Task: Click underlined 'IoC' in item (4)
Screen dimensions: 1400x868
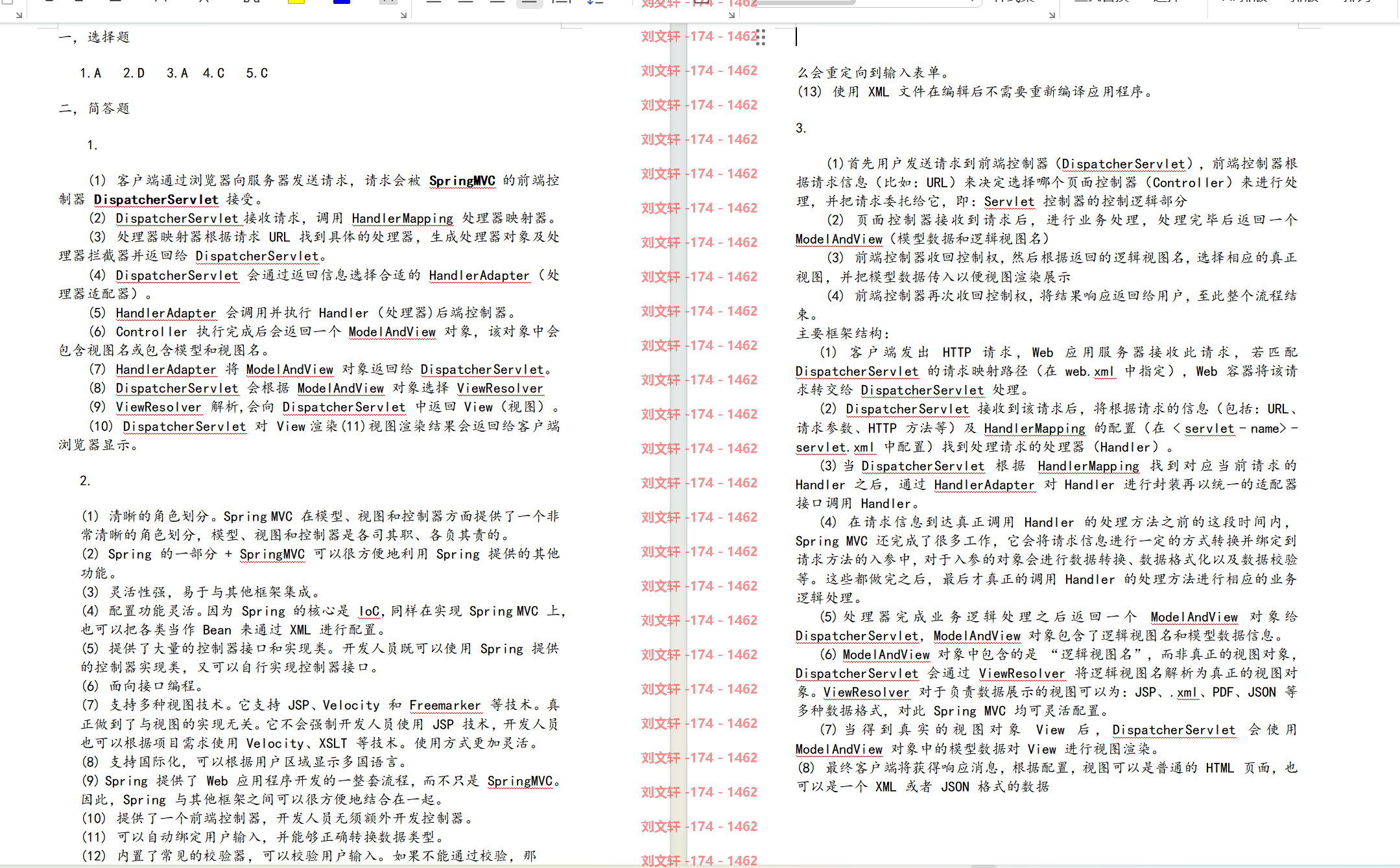Action: pyautogui.click(x=369, y=611)
